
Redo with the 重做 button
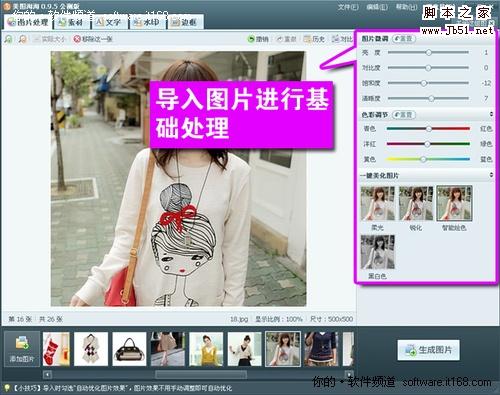287,39
